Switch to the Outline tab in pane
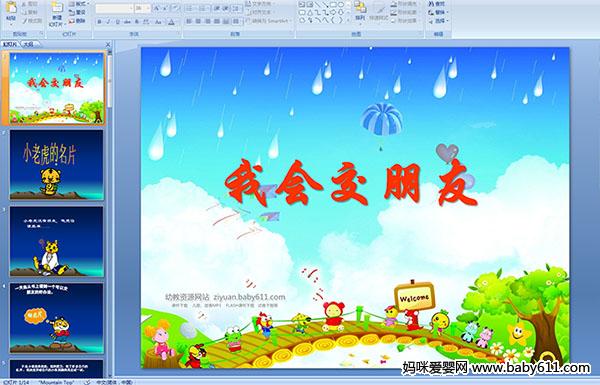 (29, 44)
